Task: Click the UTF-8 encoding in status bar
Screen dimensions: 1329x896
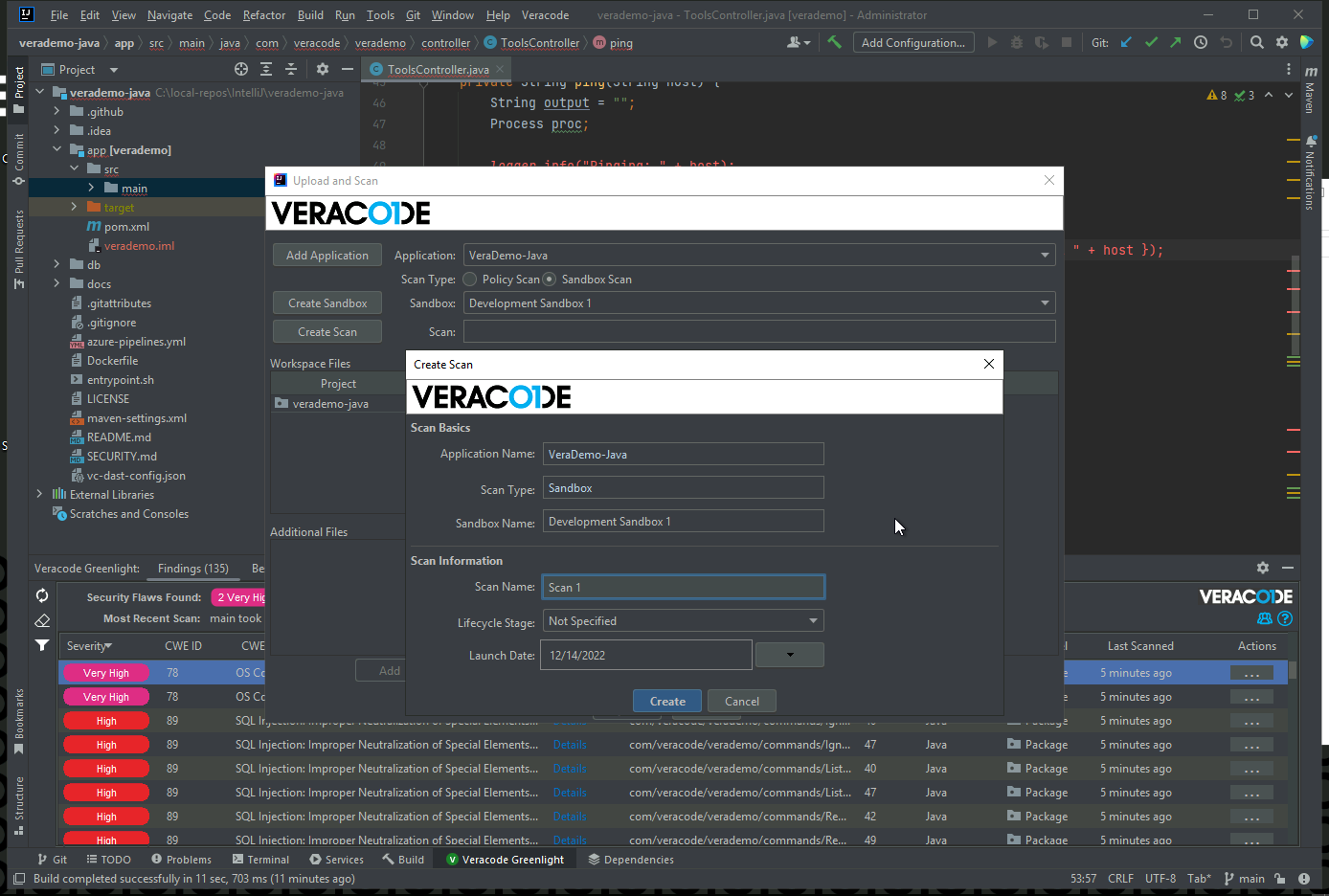Action: click(x=1160, y=879)
